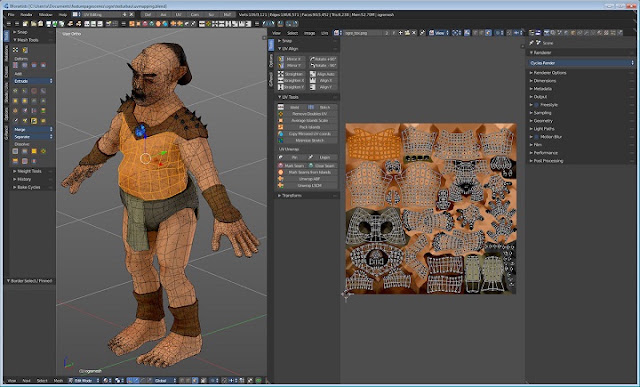Image resolution: width=640 pixels, height=387 pixels.
Task: Click the Straighten UV button
Action: point(291,74)
